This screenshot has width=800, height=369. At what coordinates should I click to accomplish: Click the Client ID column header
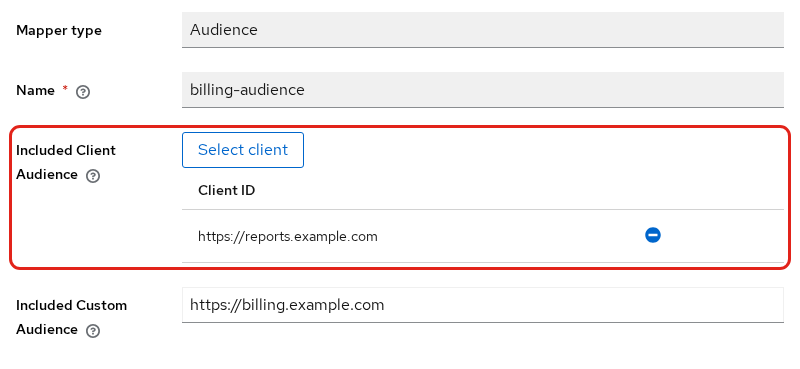tap(227, 190)
